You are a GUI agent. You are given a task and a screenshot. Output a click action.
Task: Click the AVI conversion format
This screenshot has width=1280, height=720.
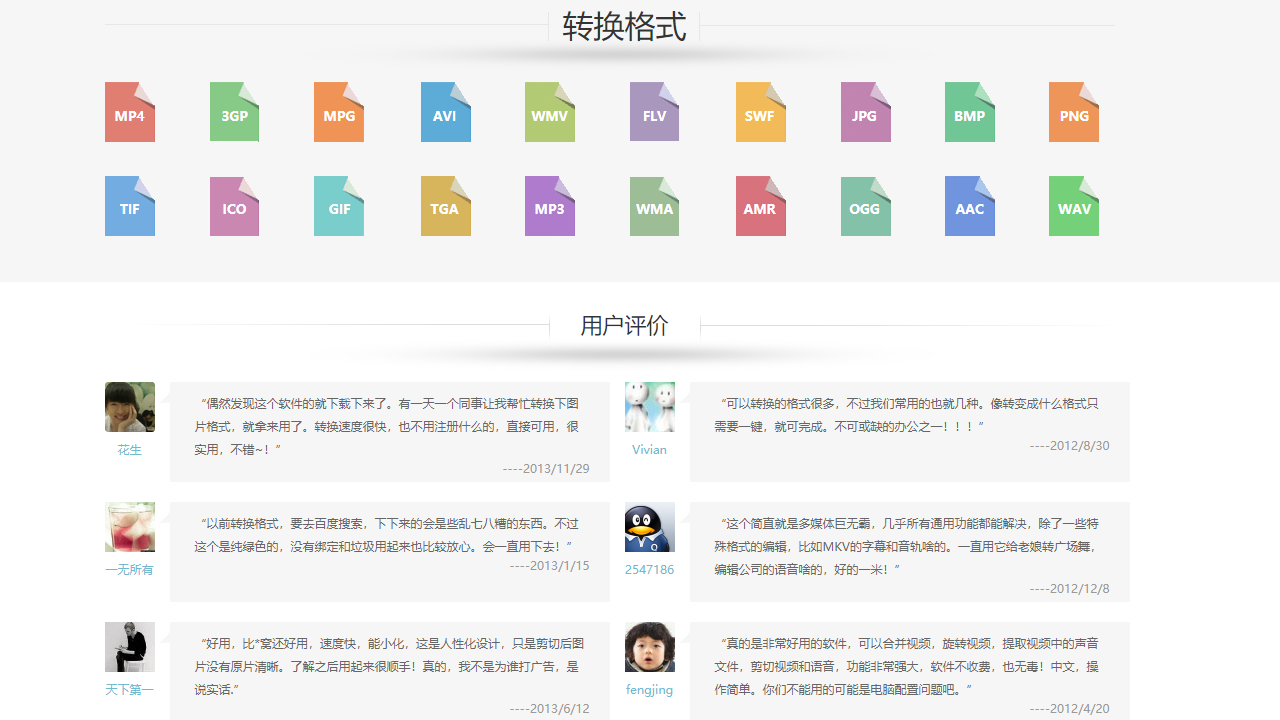tap(445, 112)
